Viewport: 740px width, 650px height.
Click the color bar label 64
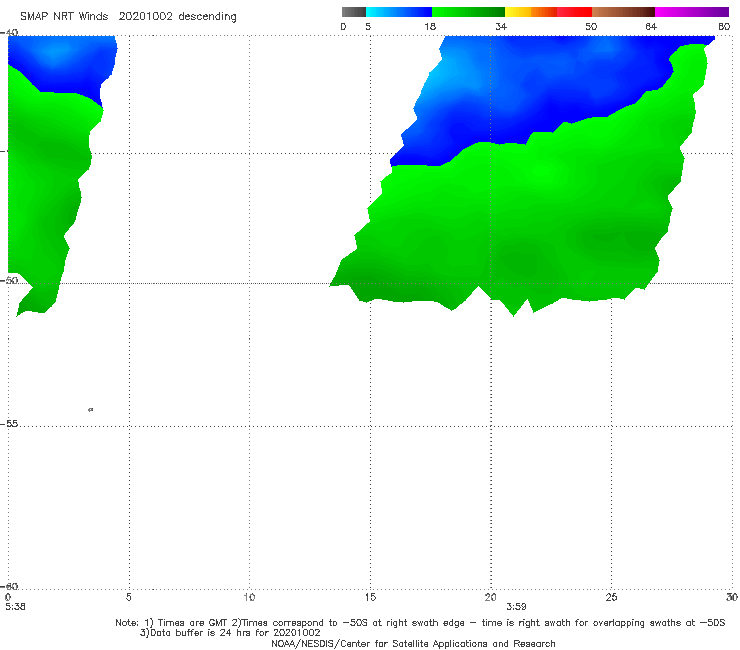click(651, 26)
